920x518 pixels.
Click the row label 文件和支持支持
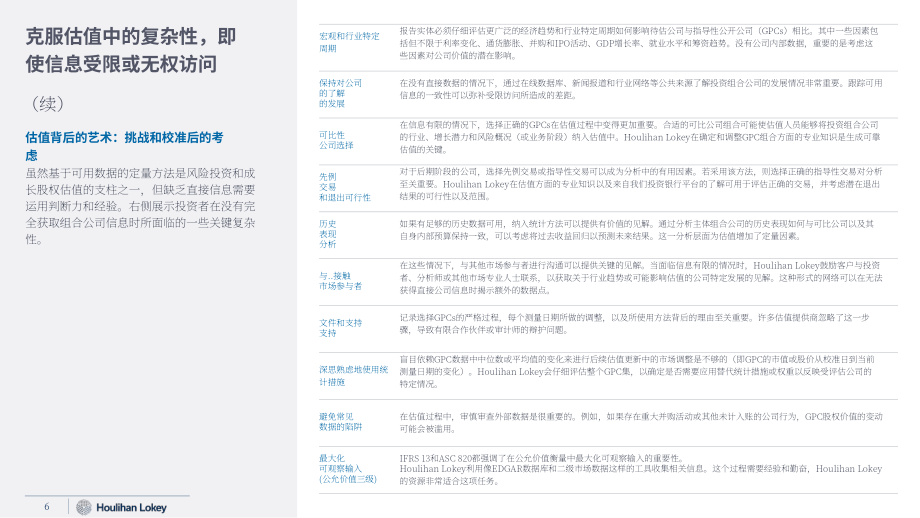pyautogui.click(x=341, y=328)
